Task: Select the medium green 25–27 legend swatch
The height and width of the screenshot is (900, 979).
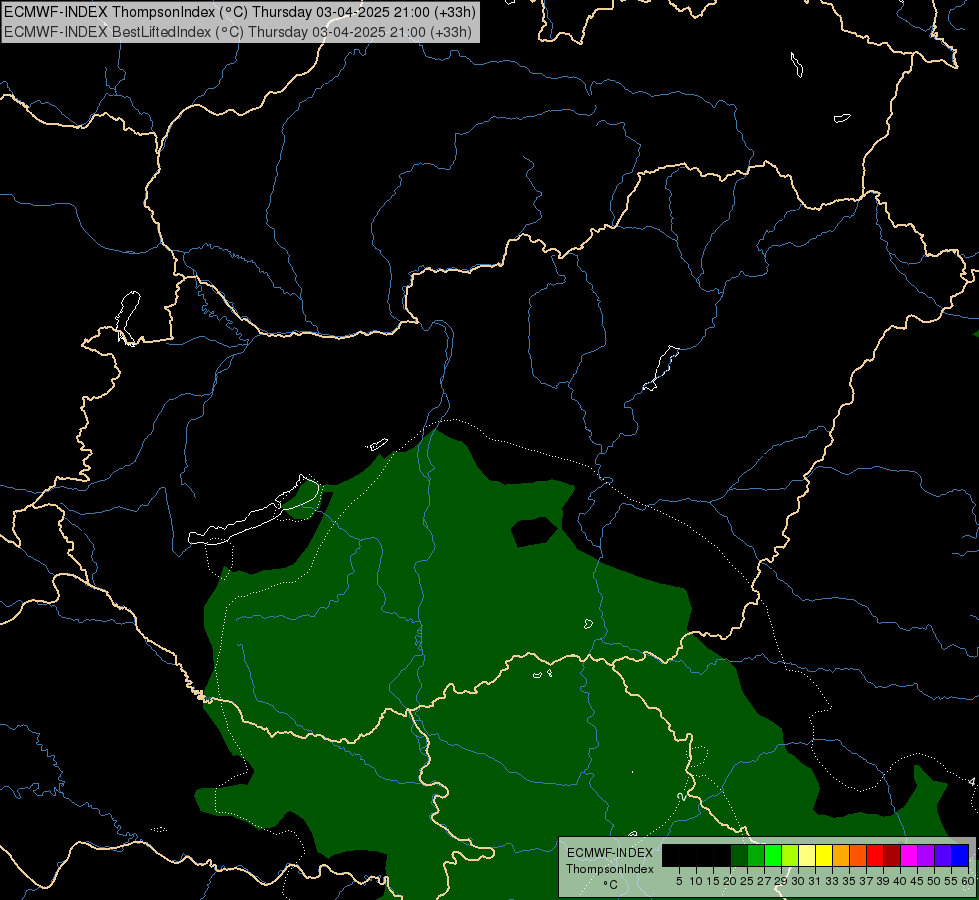Action: coord(756,856)
